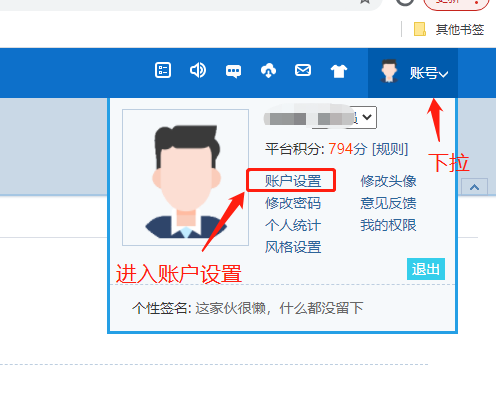Click the speaker announcement icon
Image resolution: width=496 pixels, height=401 pixels.
coord(198,70)
